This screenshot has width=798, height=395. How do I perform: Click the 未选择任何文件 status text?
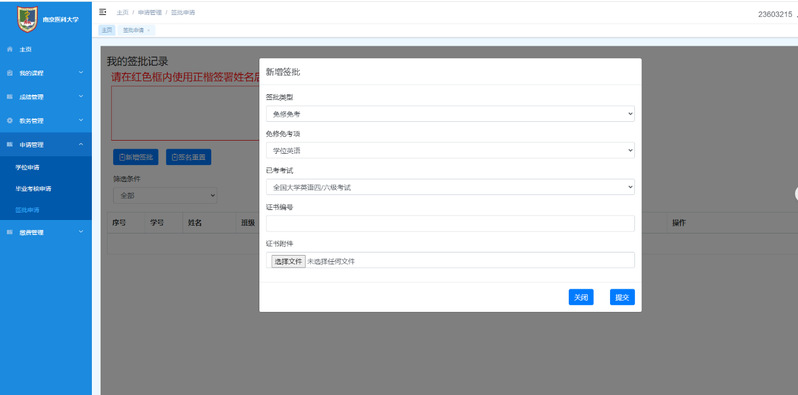[x=331, y=261]
